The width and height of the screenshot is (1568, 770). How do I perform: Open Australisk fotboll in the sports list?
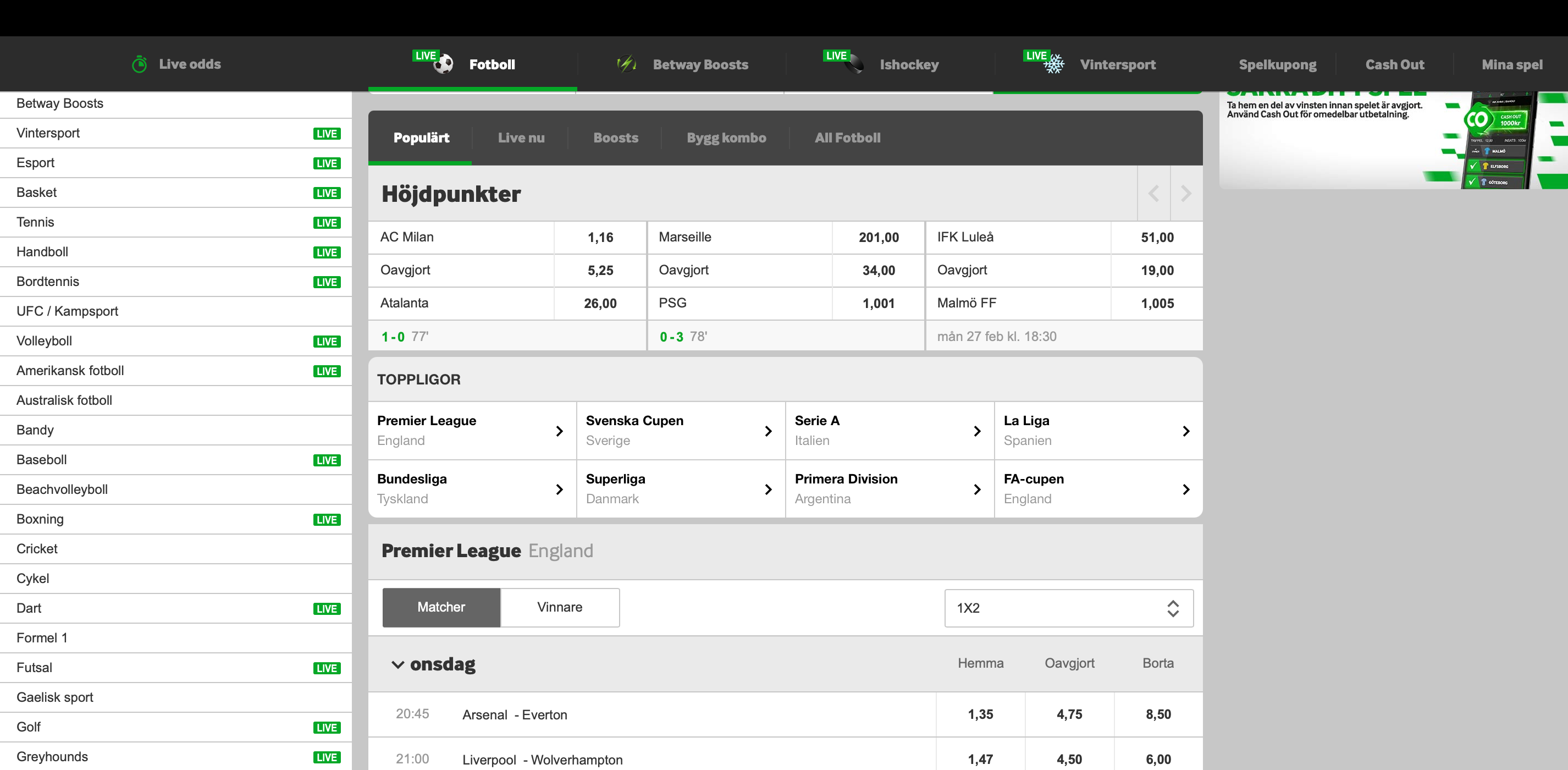coord(176,400)
